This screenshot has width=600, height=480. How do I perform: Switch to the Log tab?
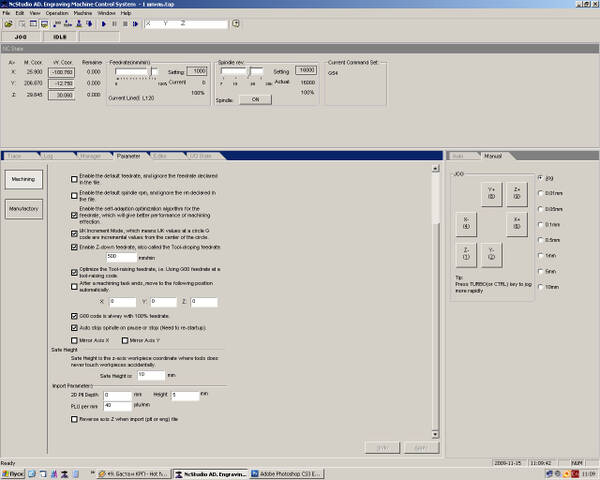point(49,156)
